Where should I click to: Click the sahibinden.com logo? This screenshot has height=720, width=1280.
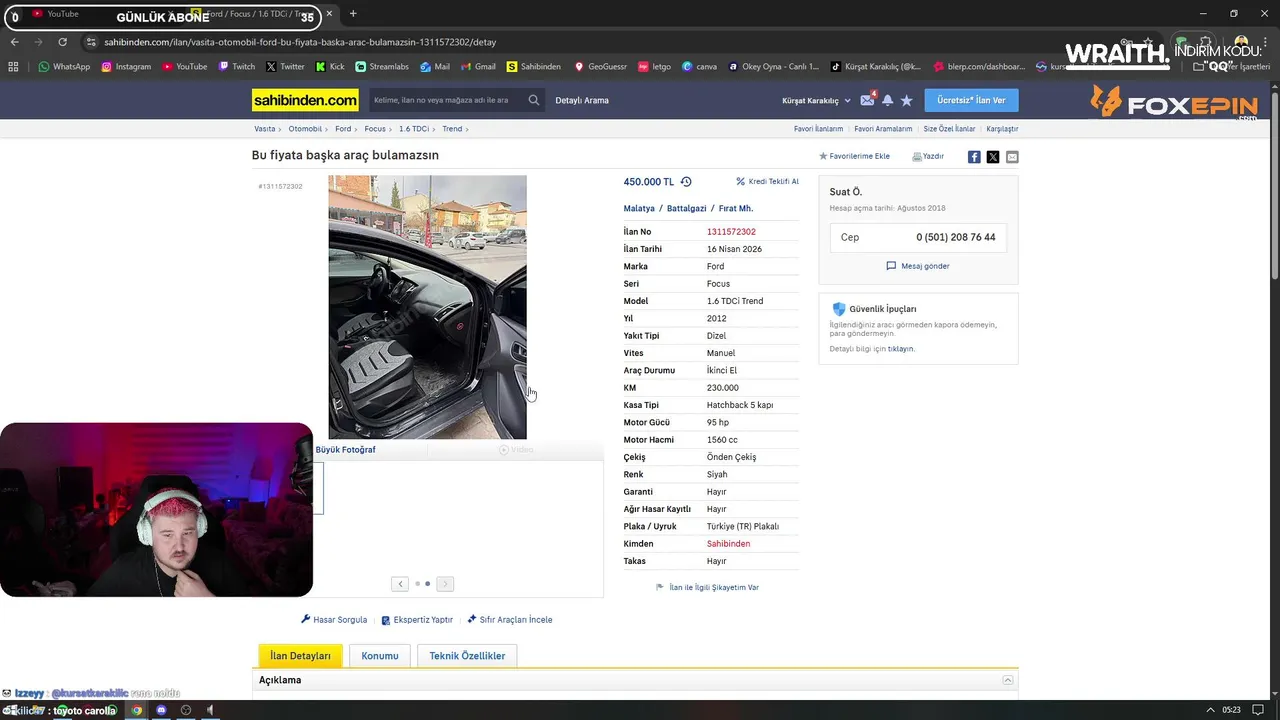tap(305, 100)
